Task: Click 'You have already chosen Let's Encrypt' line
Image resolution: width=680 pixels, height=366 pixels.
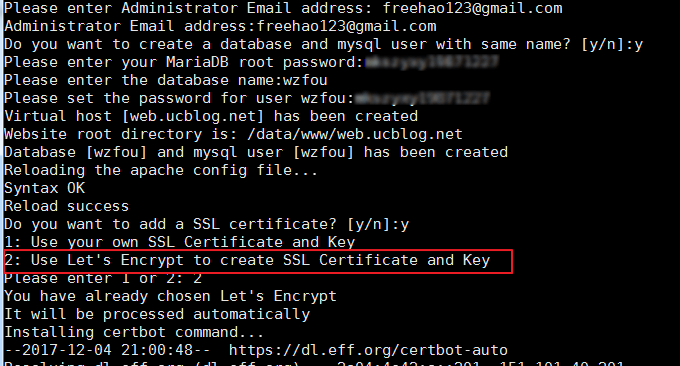Action: point(170,296)
